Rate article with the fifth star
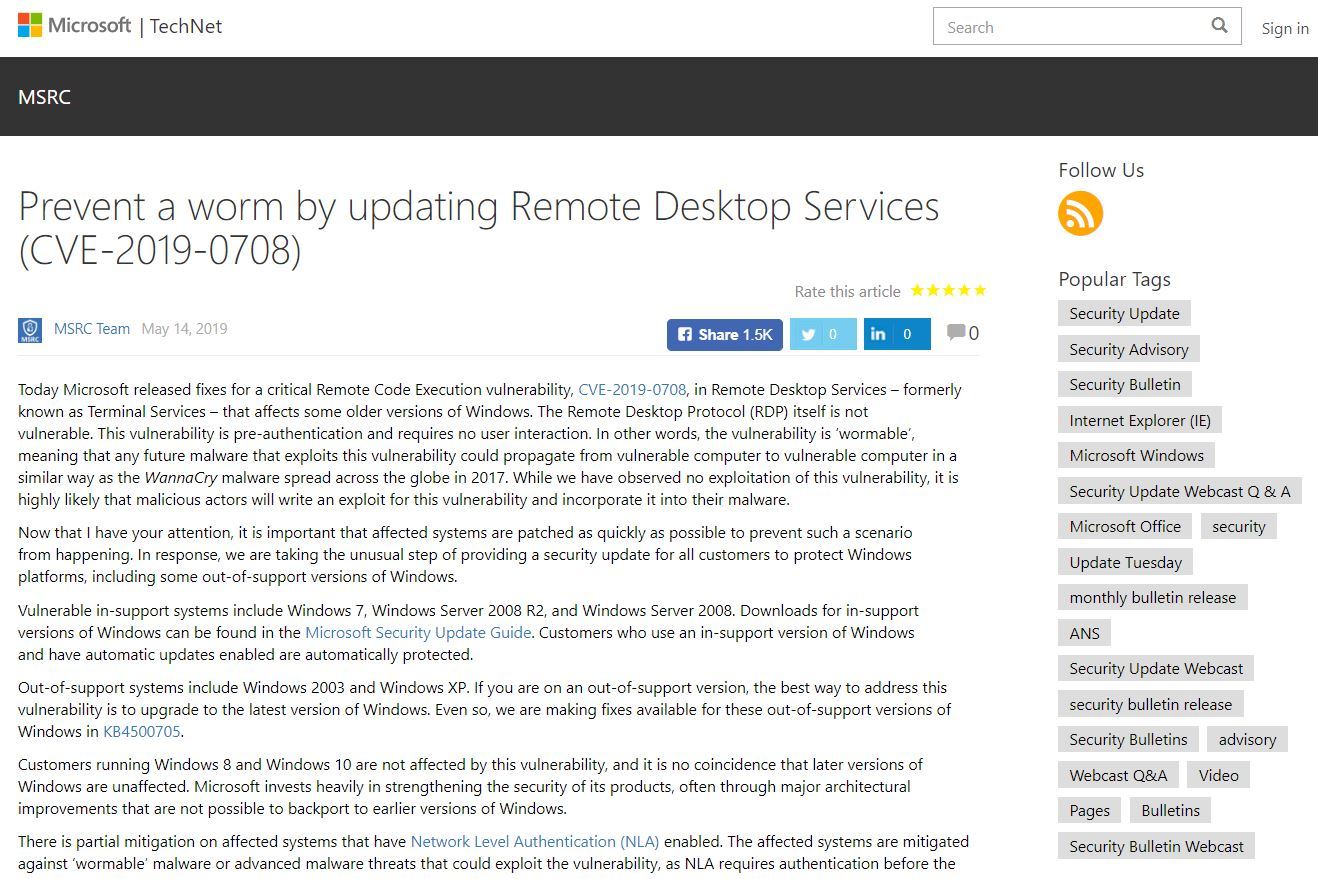The image size is (1318, 879). point(980,291)
